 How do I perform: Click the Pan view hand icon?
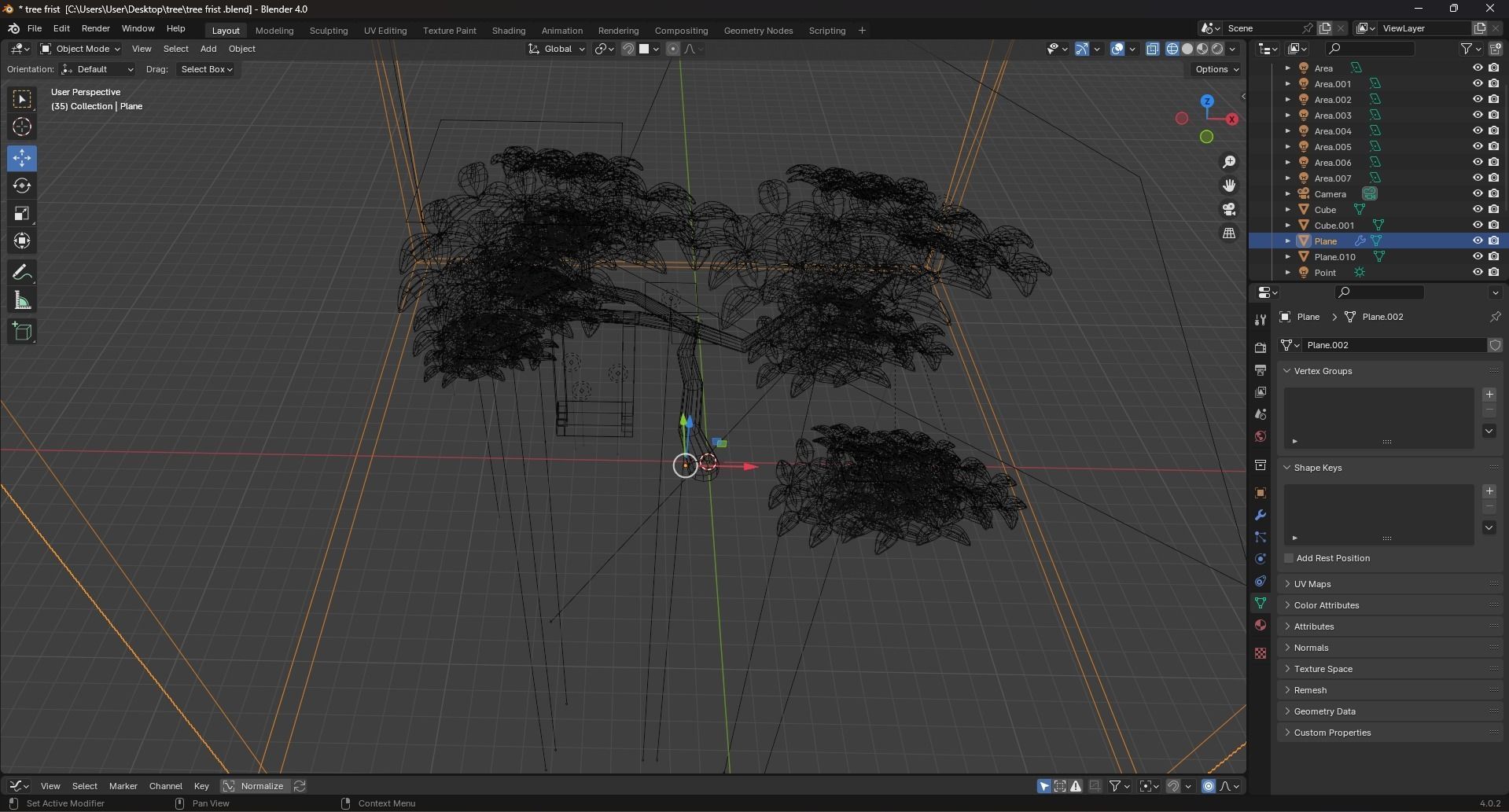[x=1229, y=186]
